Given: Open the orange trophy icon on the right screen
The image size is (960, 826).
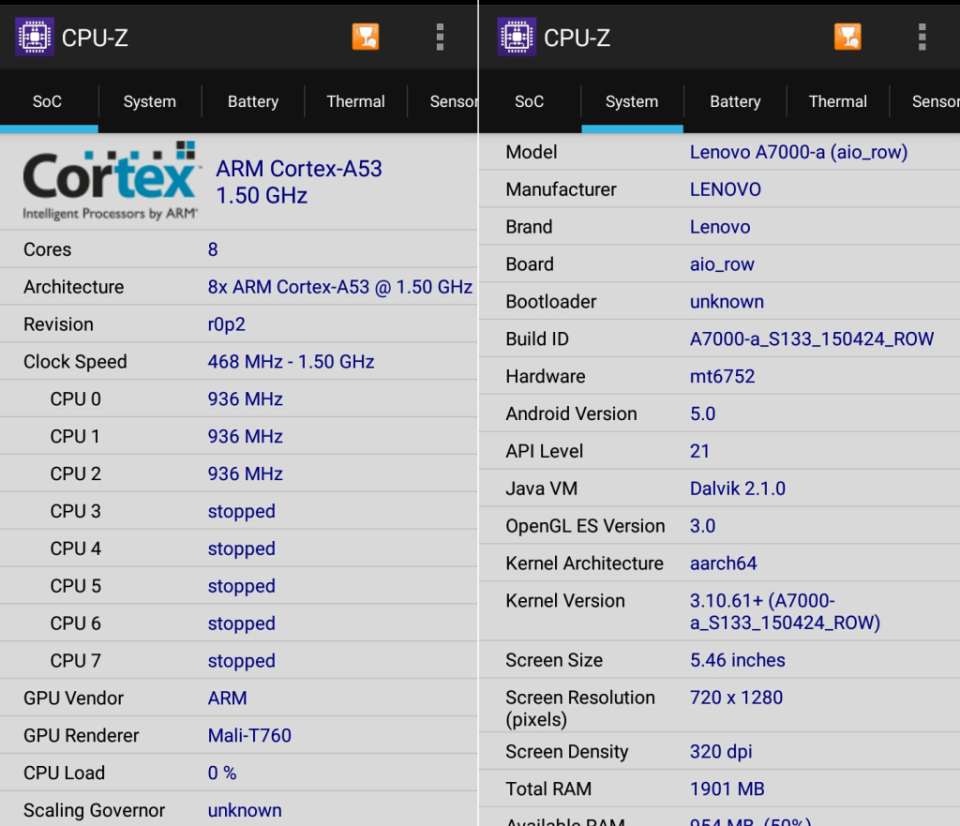Looking at the screenshot, I should [848, 37].
